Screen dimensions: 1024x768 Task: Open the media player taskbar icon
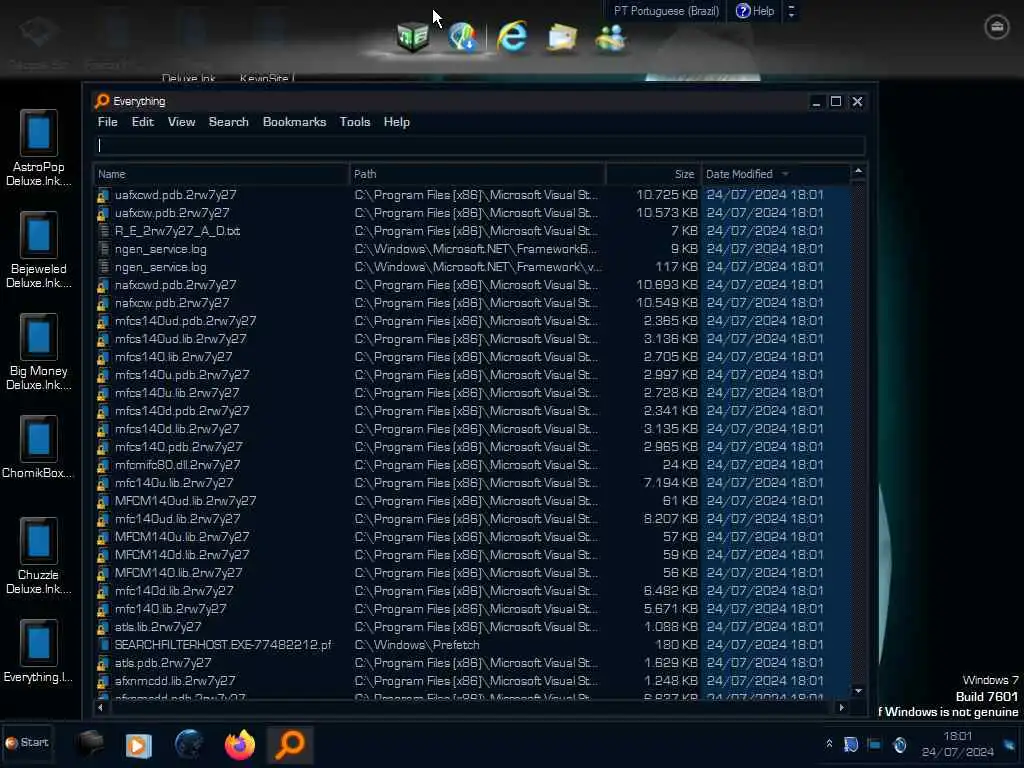138,745
